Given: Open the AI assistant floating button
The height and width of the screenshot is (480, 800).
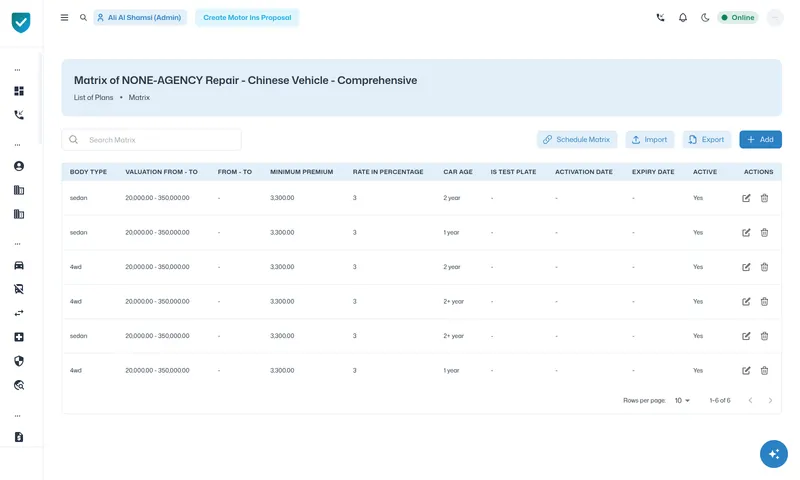Looking at the screenshot, I should click(773, 453).
